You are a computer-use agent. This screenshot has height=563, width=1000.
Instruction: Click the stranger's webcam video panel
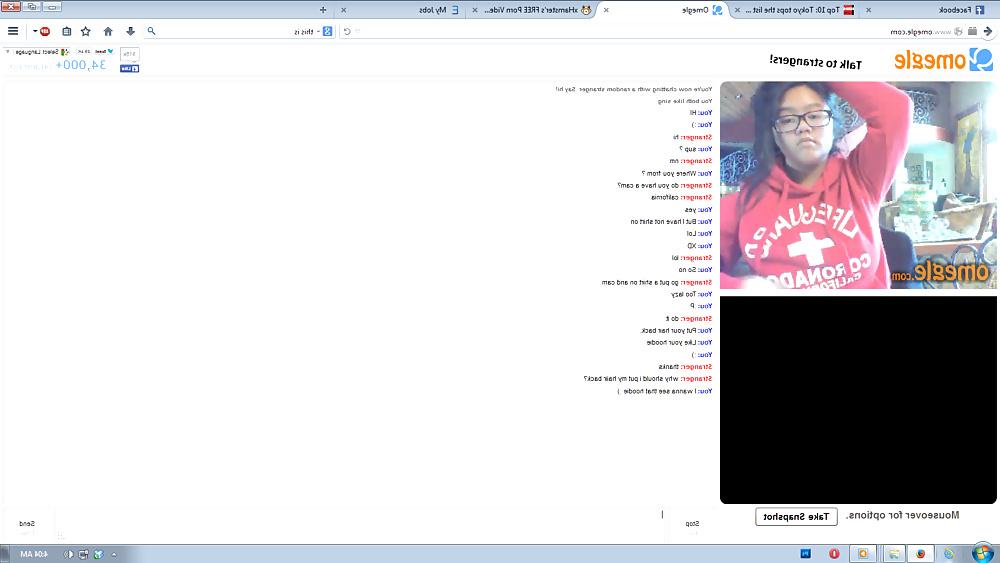point(858,185)
